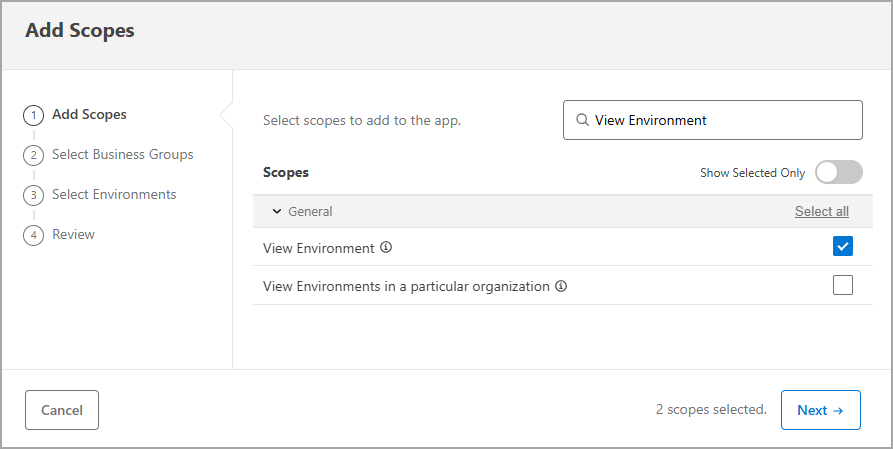Image resolution: width=893 pixels, height=449 pixels.
Task: Click the step 4 number circle
Action: coord(33,235)
